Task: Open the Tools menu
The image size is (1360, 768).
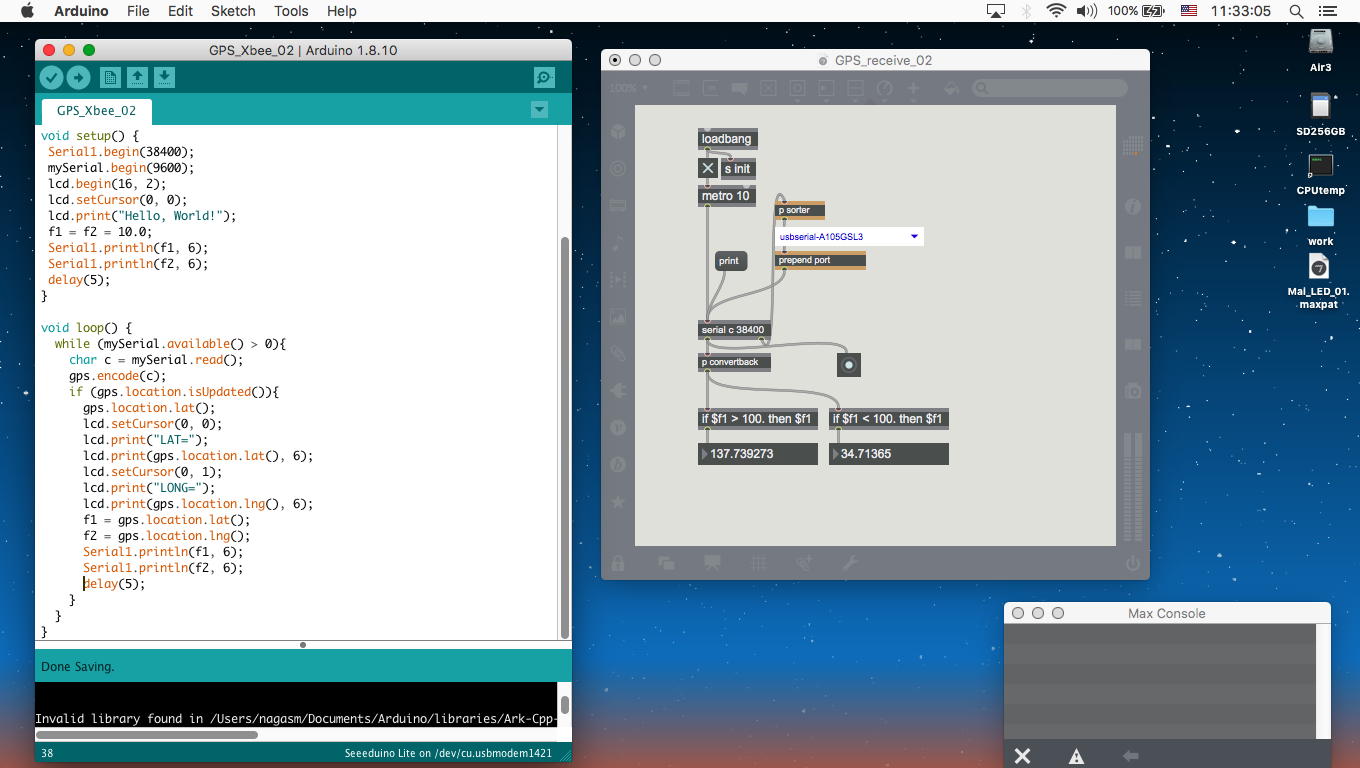Action: (x=291, y=11)
